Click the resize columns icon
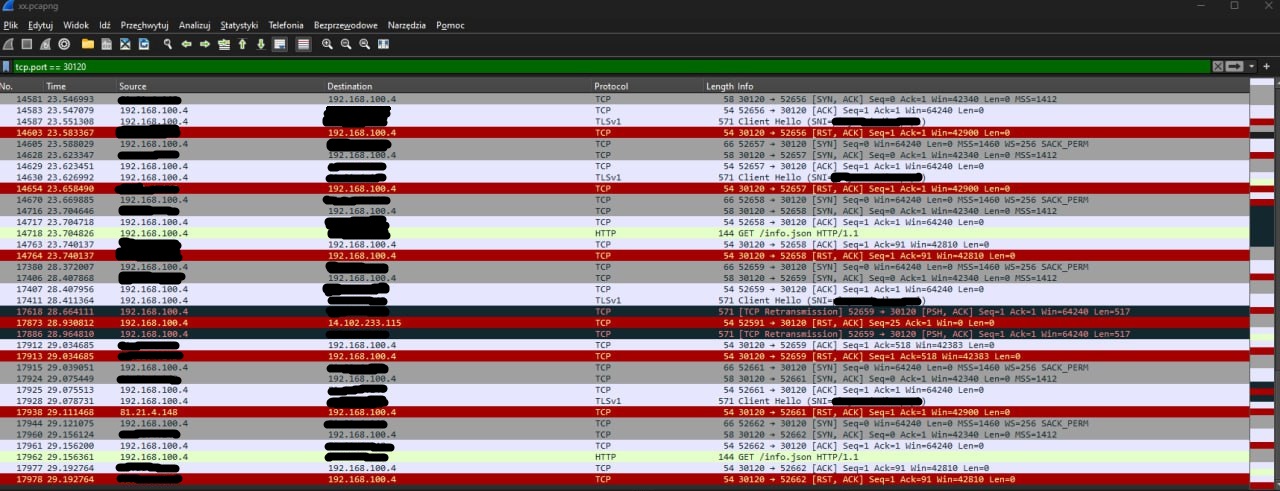This screenshot has width=1280, height=491. tap(384, 44)
